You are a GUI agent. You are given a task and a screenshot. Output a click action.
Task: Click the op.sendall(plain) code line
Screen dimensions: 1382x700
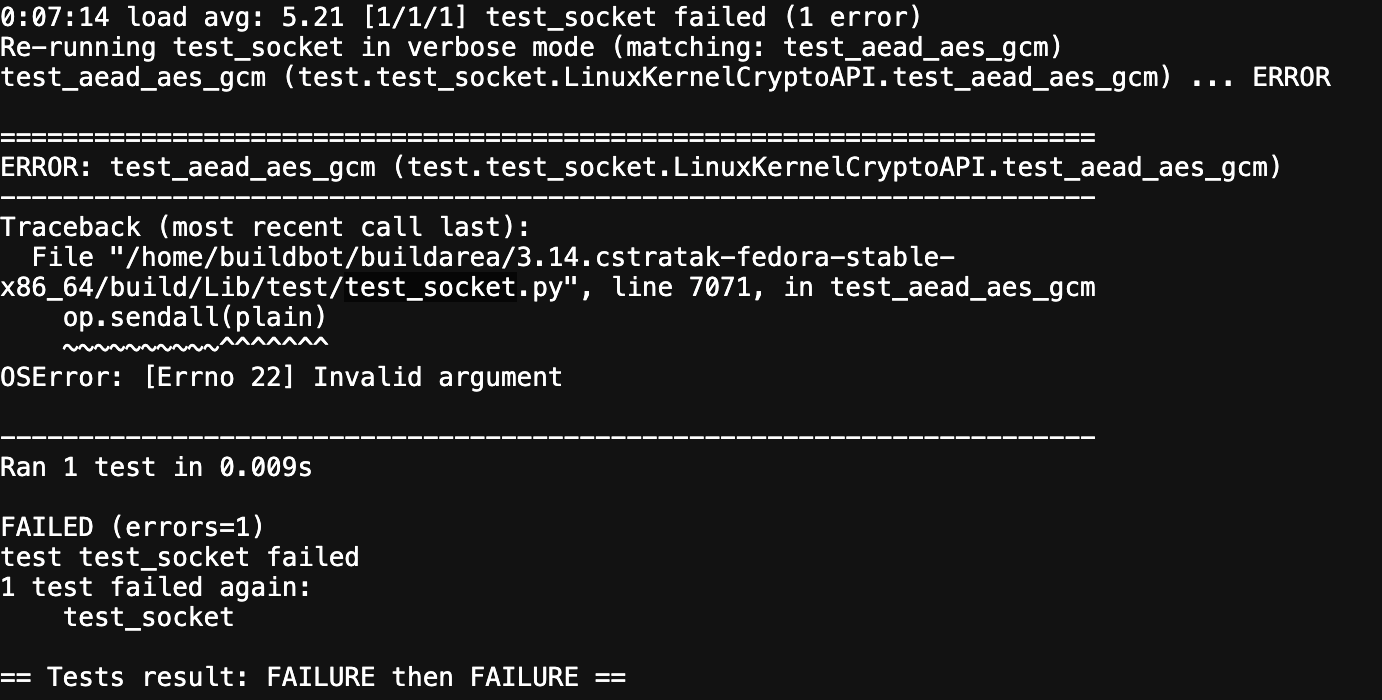(x=195, y=318)
